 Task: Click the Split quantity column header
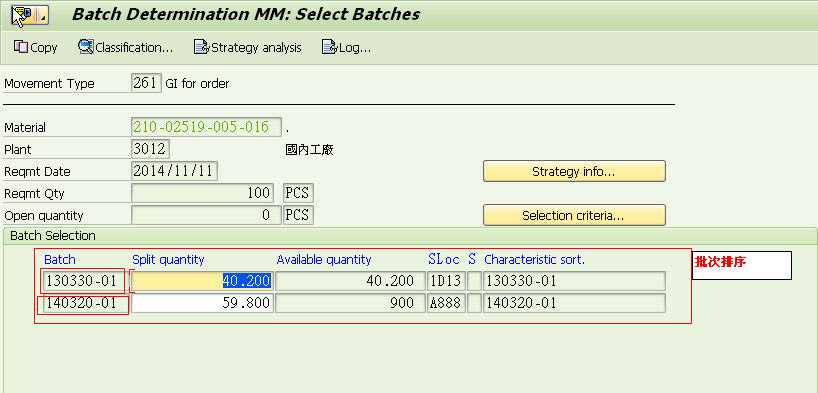[x=168, y=259]
